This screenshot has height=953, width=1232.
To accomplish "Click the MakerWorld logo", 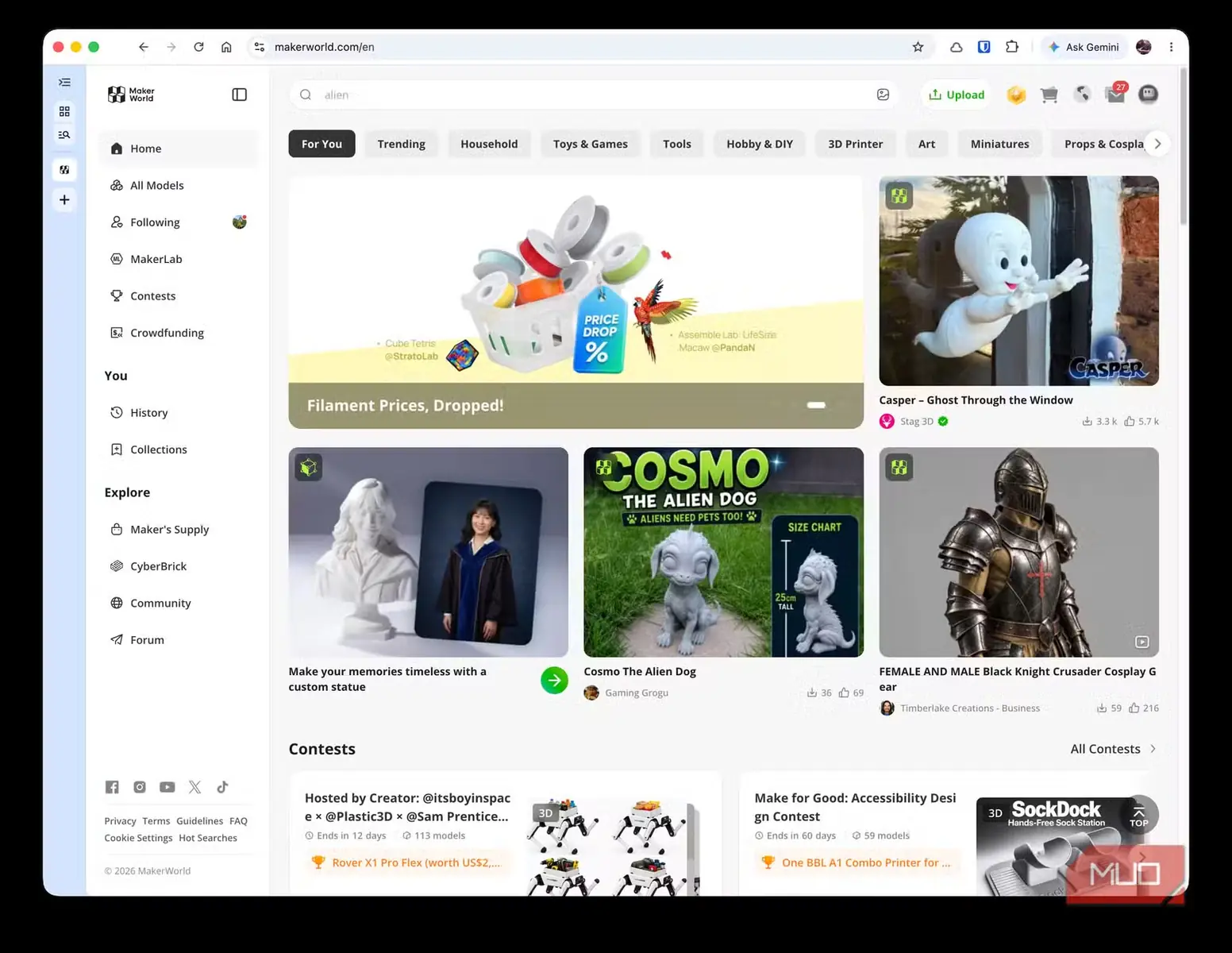I will [131, 95].
